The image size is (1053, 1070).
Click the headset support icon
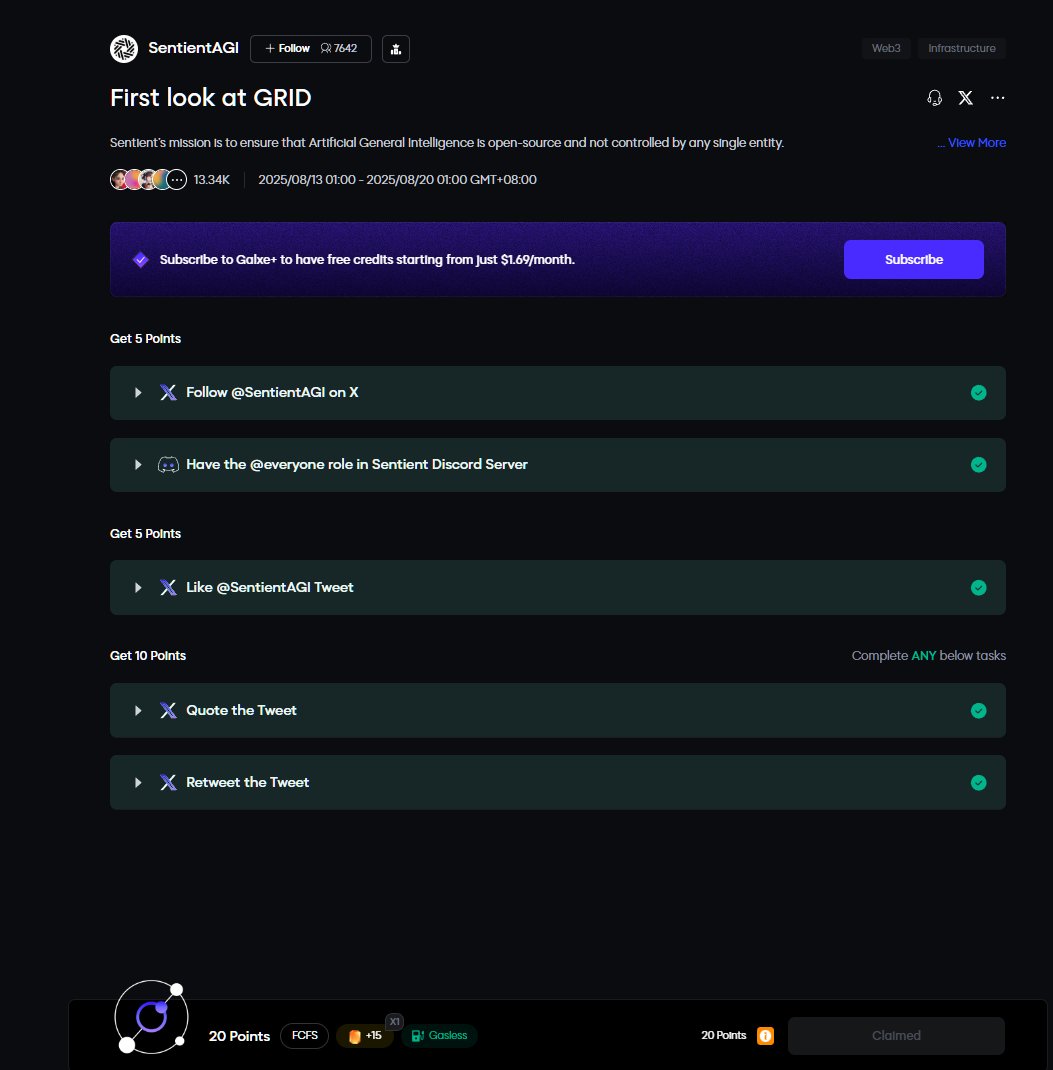[935, 98]
